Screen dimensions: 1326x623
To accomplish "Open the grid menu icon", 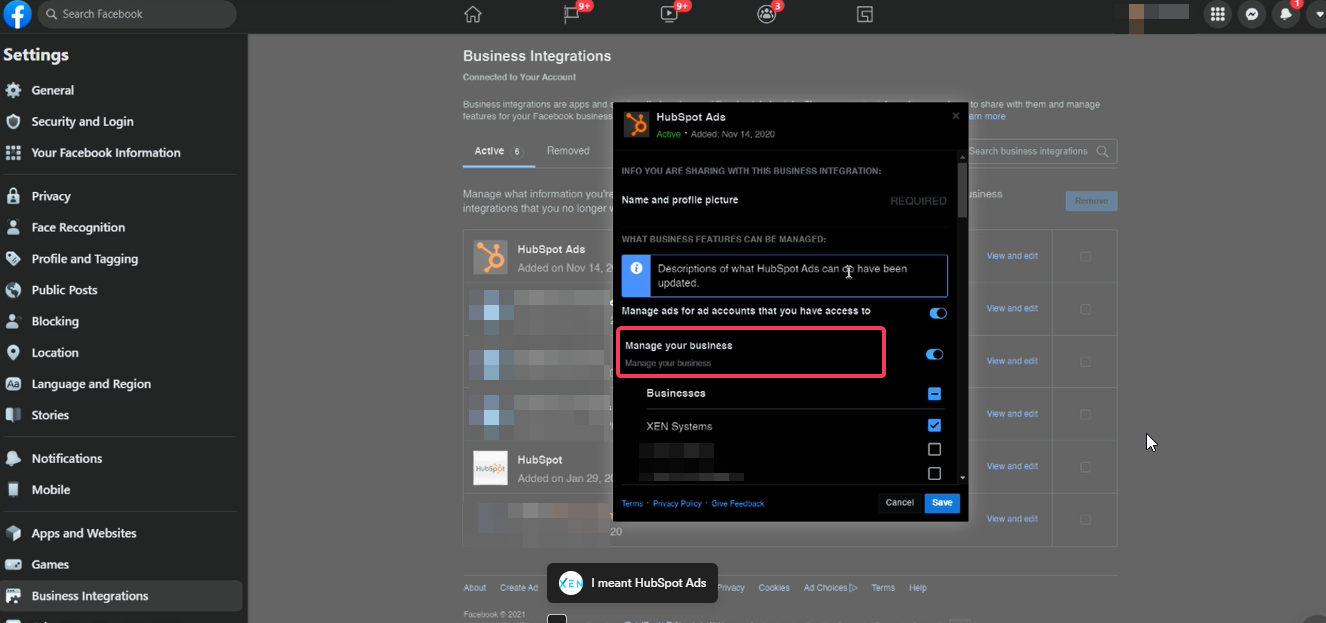I will coord(1218,14).
